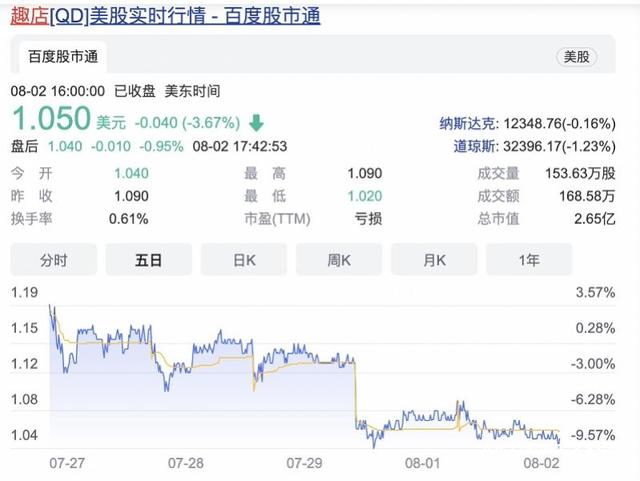Click the 08-01 date marker on chart

click(422, 464)
